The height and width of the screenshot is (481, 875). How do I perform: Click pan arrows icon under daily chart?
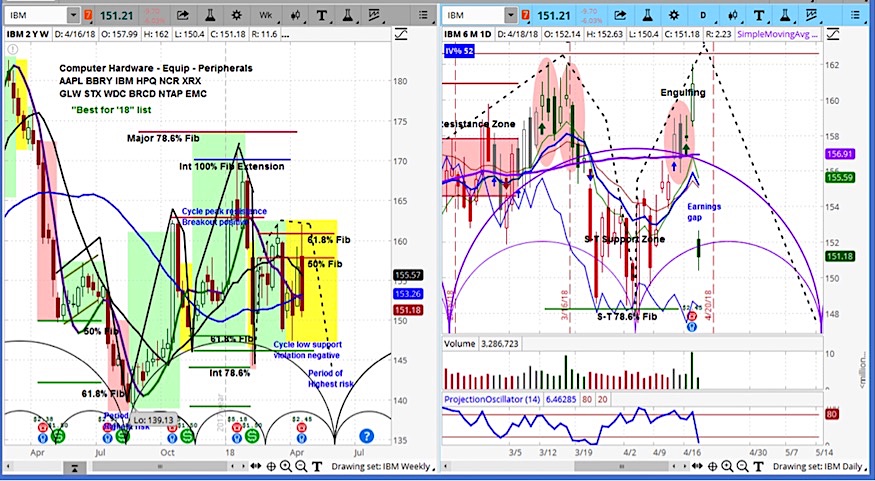pyautogui.click(x=696, y=466)
